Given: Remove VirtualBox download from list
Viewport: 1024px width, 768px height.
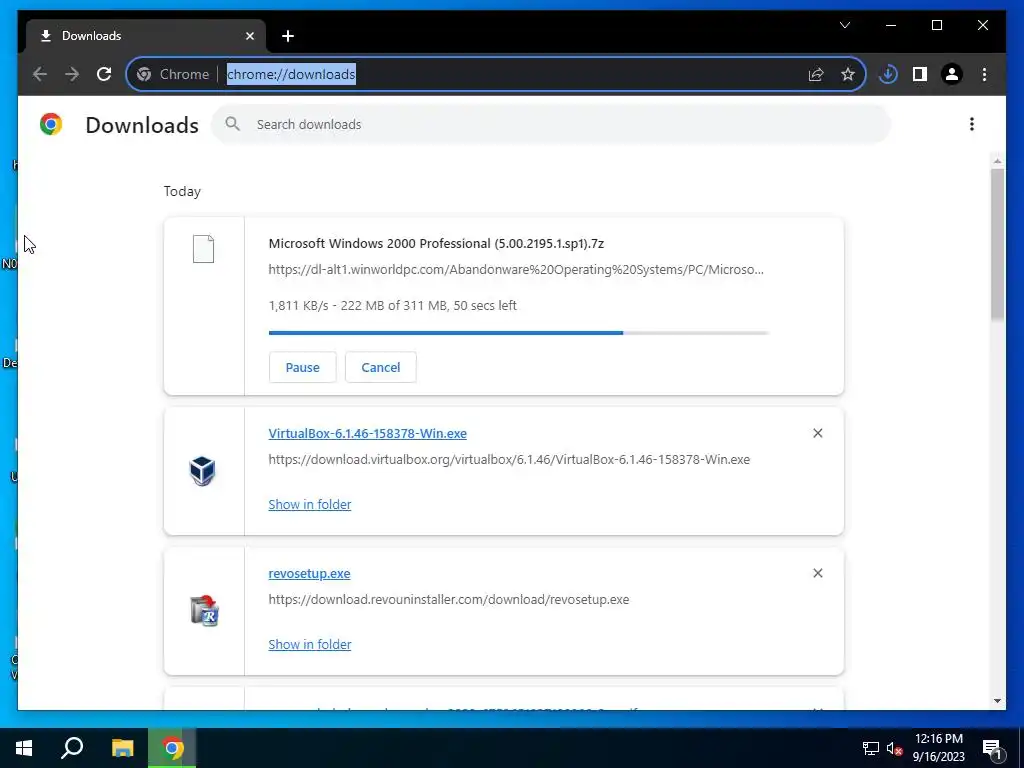Looking at the screenshot, I should click(818, 433).
